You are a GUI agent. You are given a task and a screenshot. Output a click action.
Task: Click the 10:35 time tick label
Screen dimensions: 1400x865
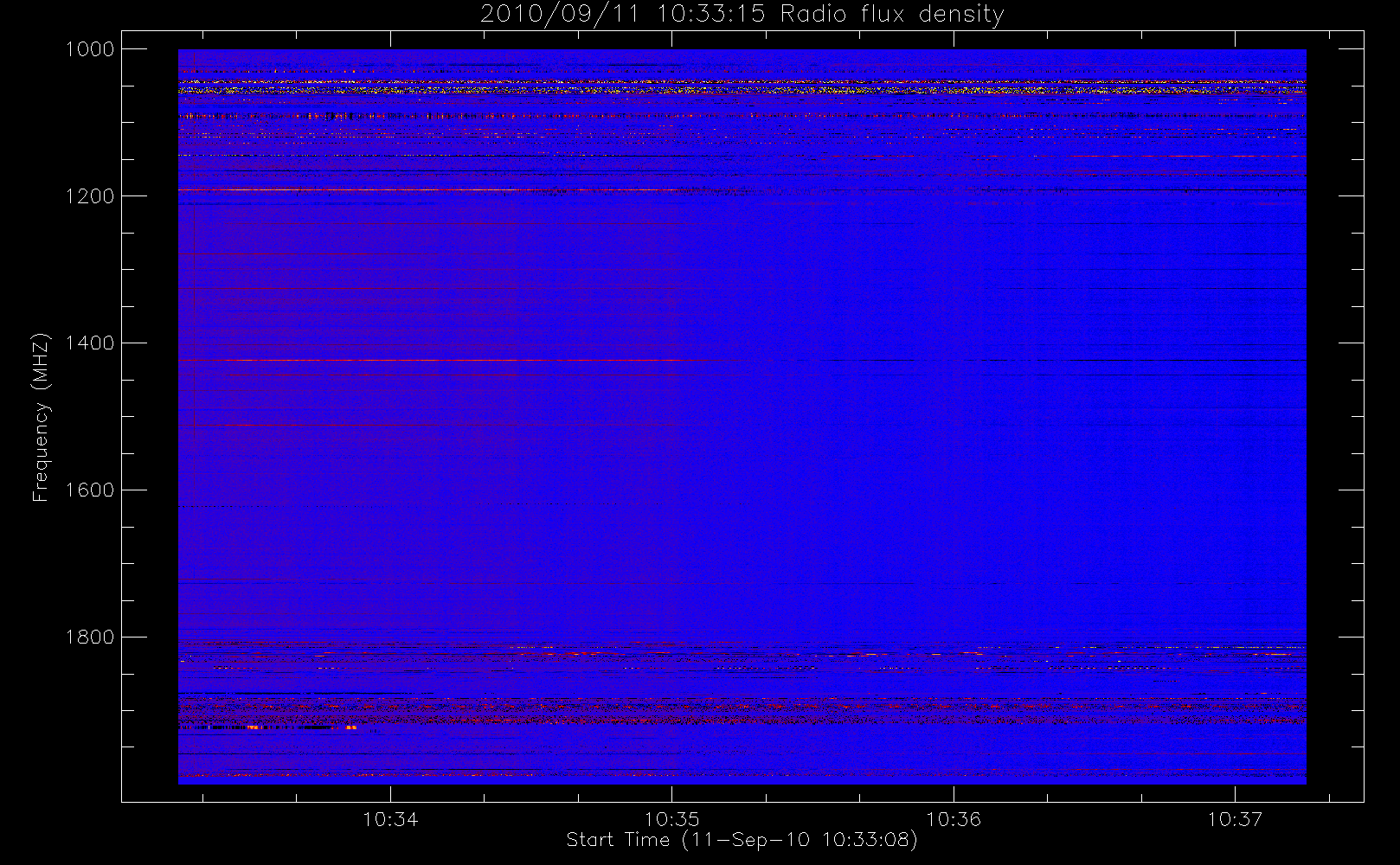[671, 819]
